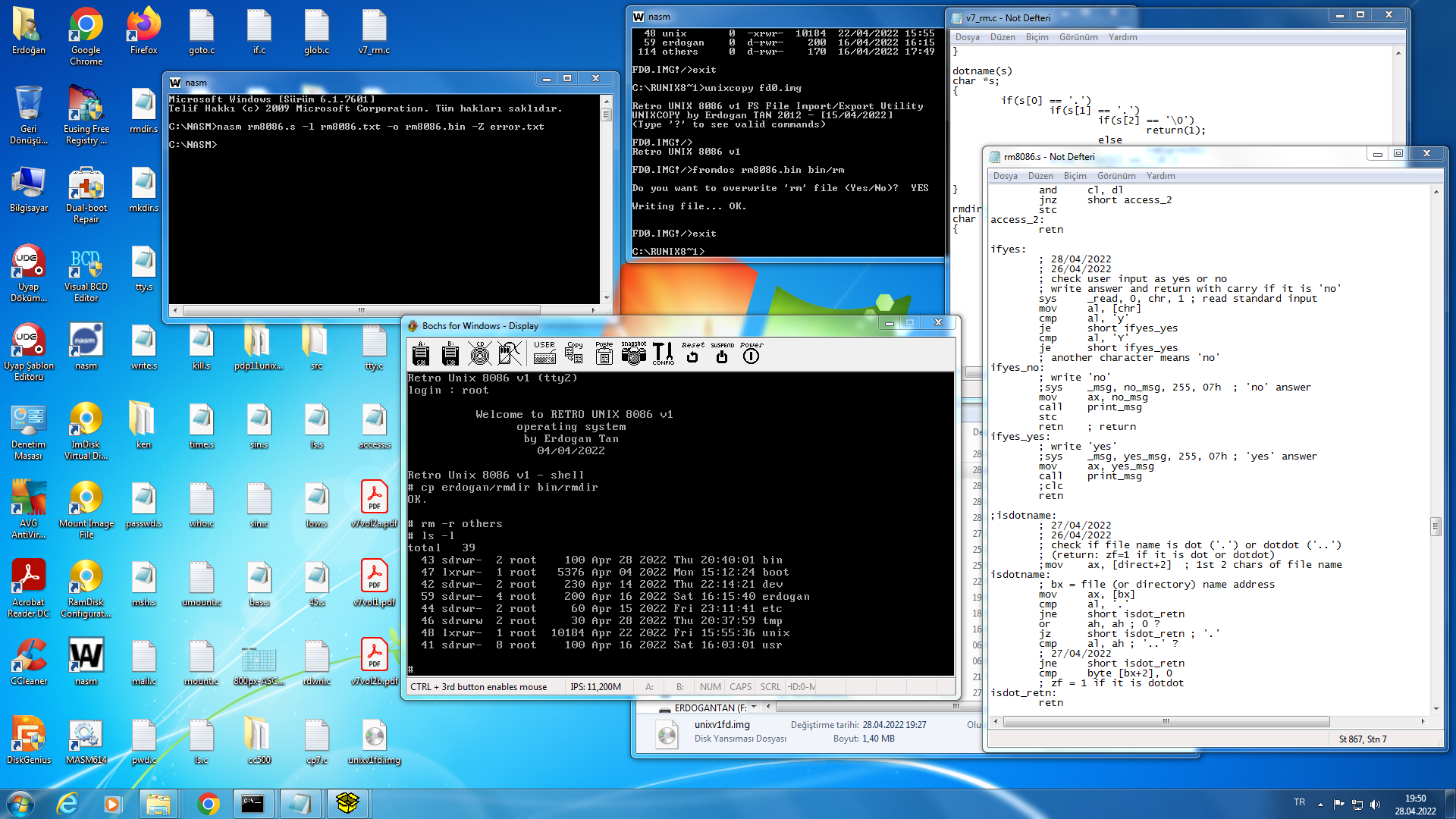Image resolution: width=1456 pixels, height=819 pixels.
Task: Click scroll-down arrow in left nasm console
Action: pyautogui.click(x=606, y=298)
